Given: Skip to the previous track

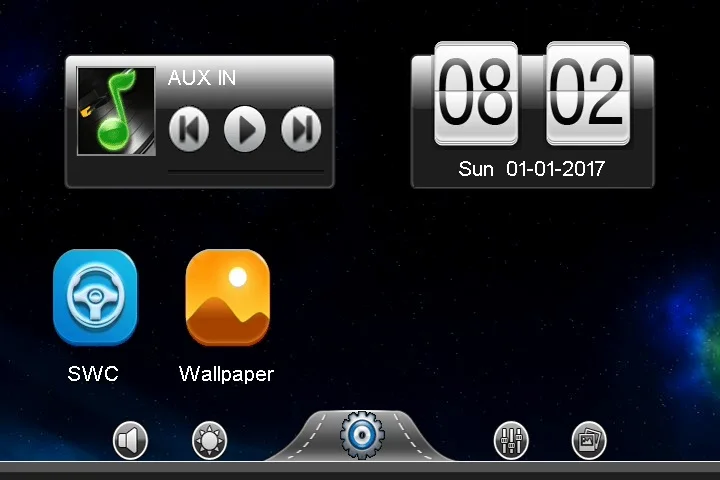Looking at the screenshot, I should tap(189, 129).
